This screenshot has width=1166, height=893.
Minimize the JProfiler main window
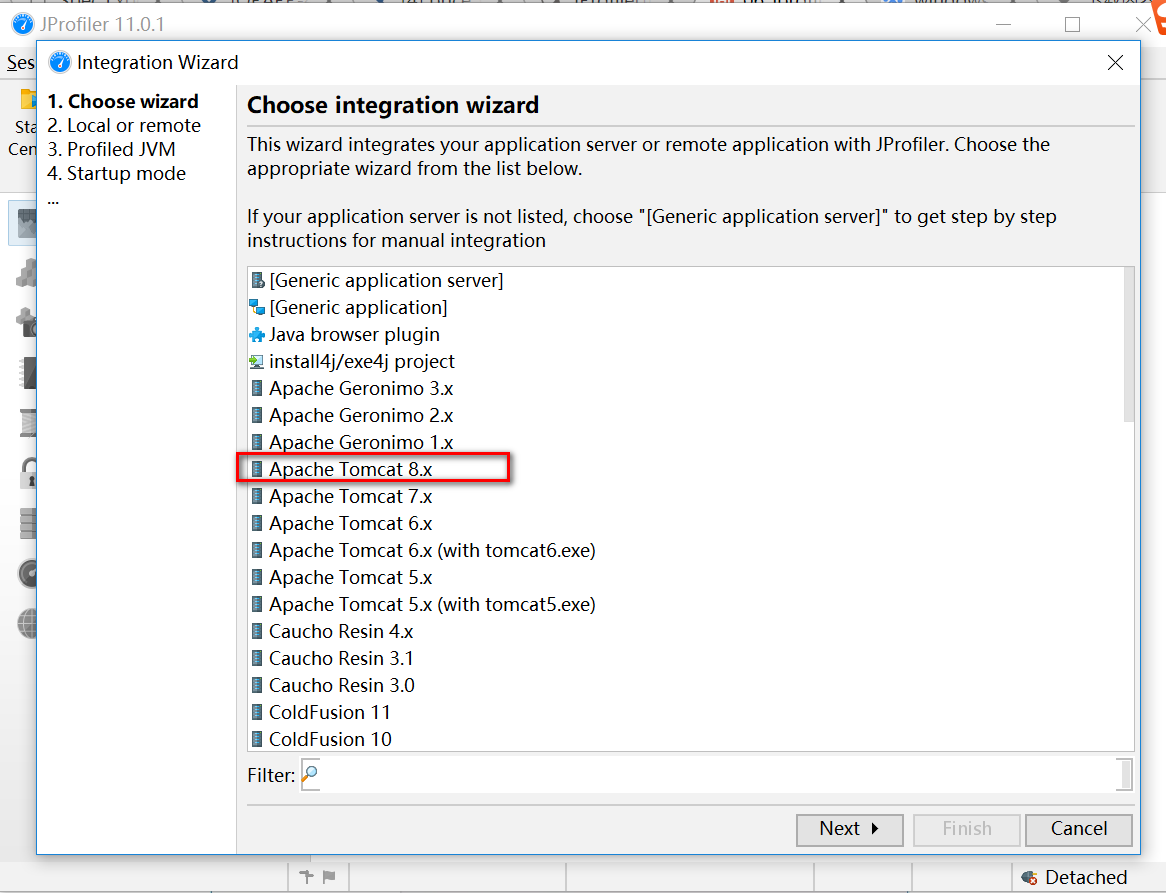pos(1003,25)
